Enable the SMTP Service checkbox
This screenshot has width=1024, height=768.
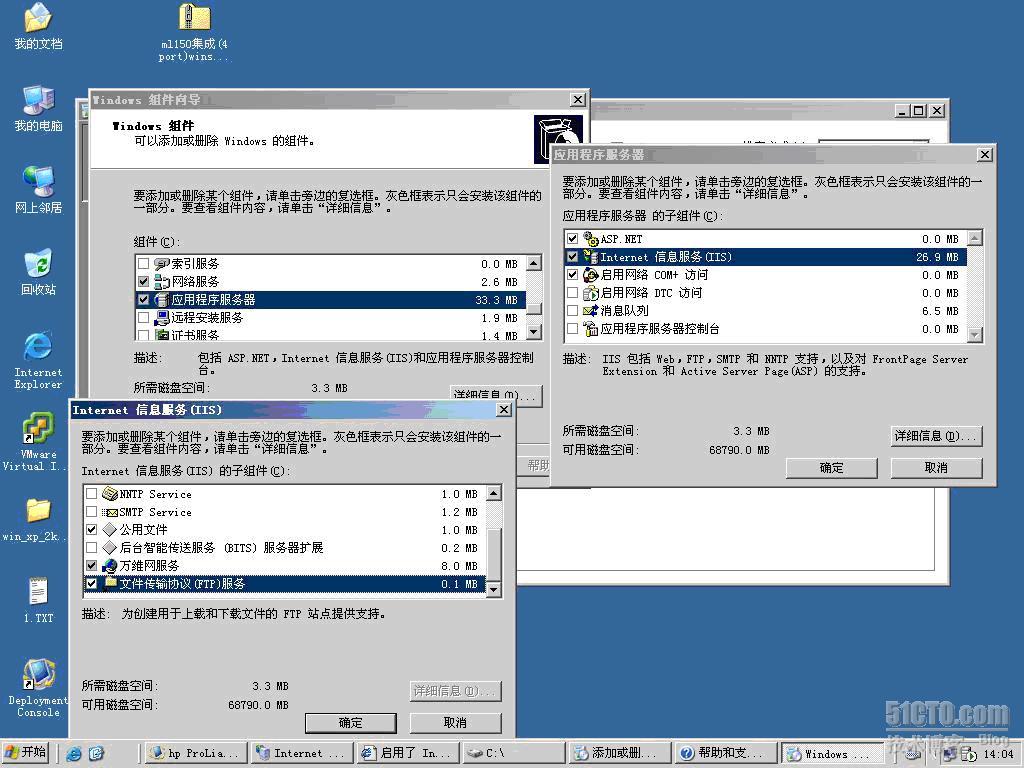pyautogui.click(x=91, y=512)
